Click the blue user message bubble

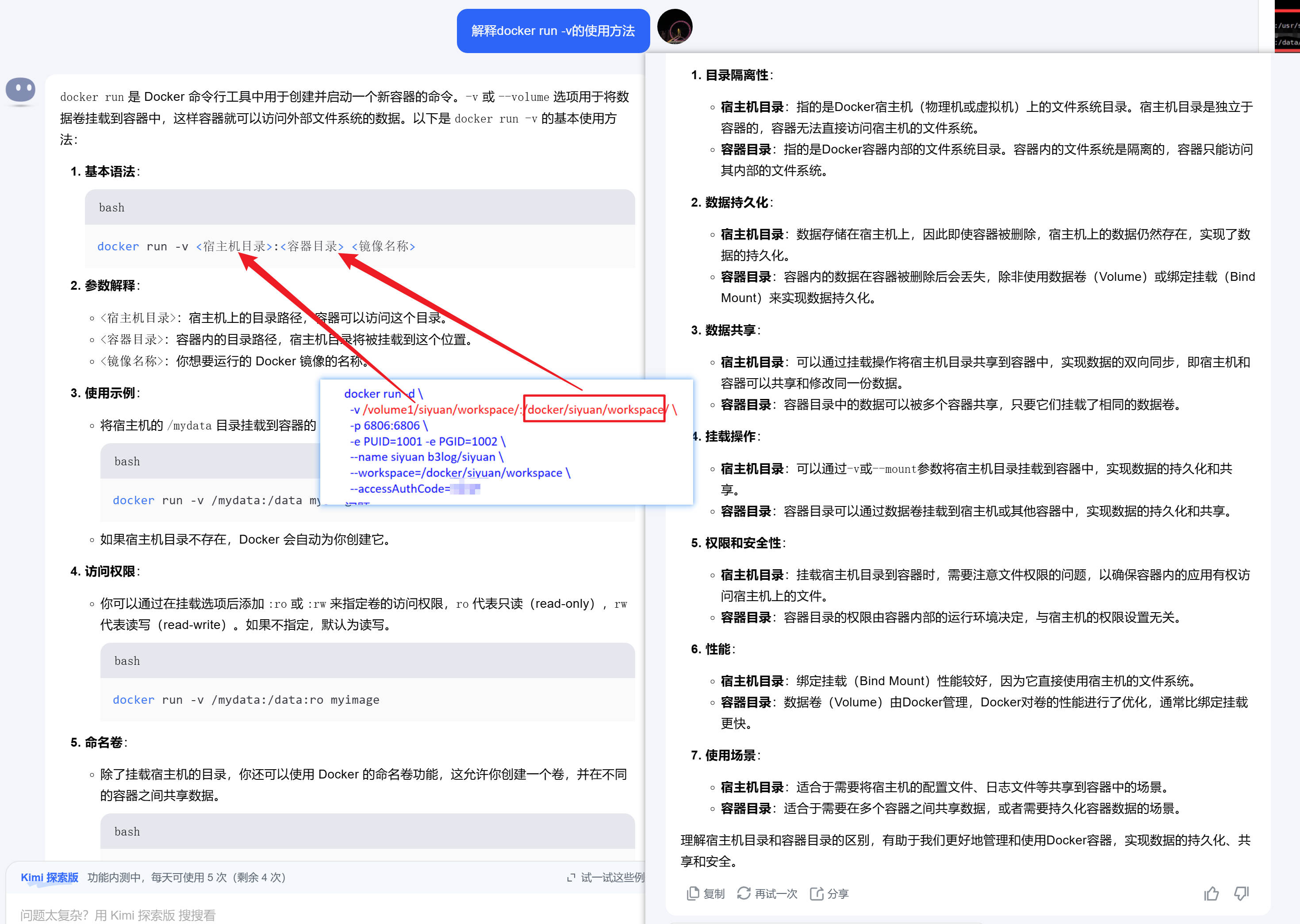(x=552, y=31)
